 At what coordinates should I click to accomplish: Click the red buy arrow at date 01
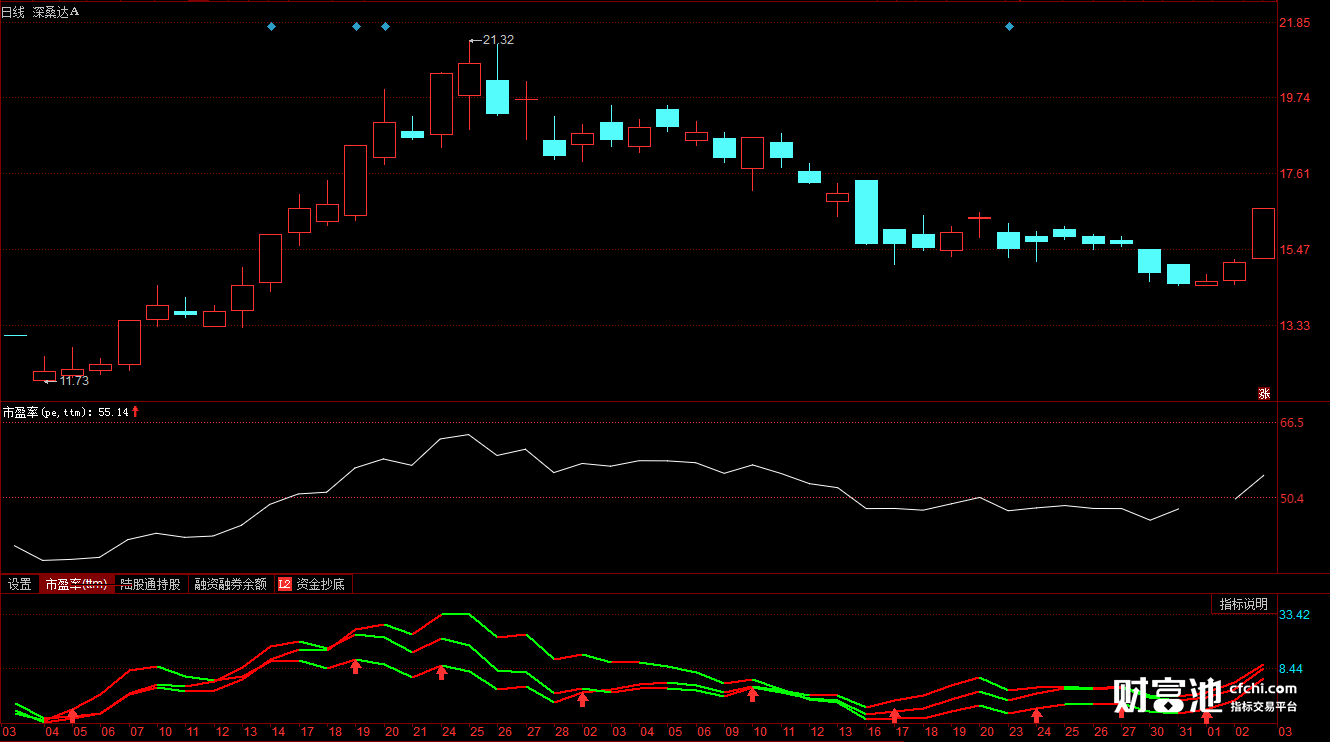[1207, 716]
